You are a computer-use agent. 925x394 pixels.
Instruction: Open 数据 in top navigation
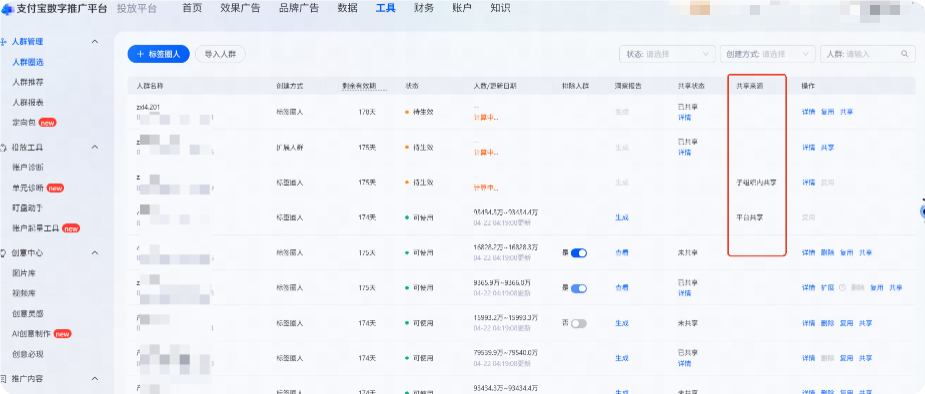(x=347, y=8)
